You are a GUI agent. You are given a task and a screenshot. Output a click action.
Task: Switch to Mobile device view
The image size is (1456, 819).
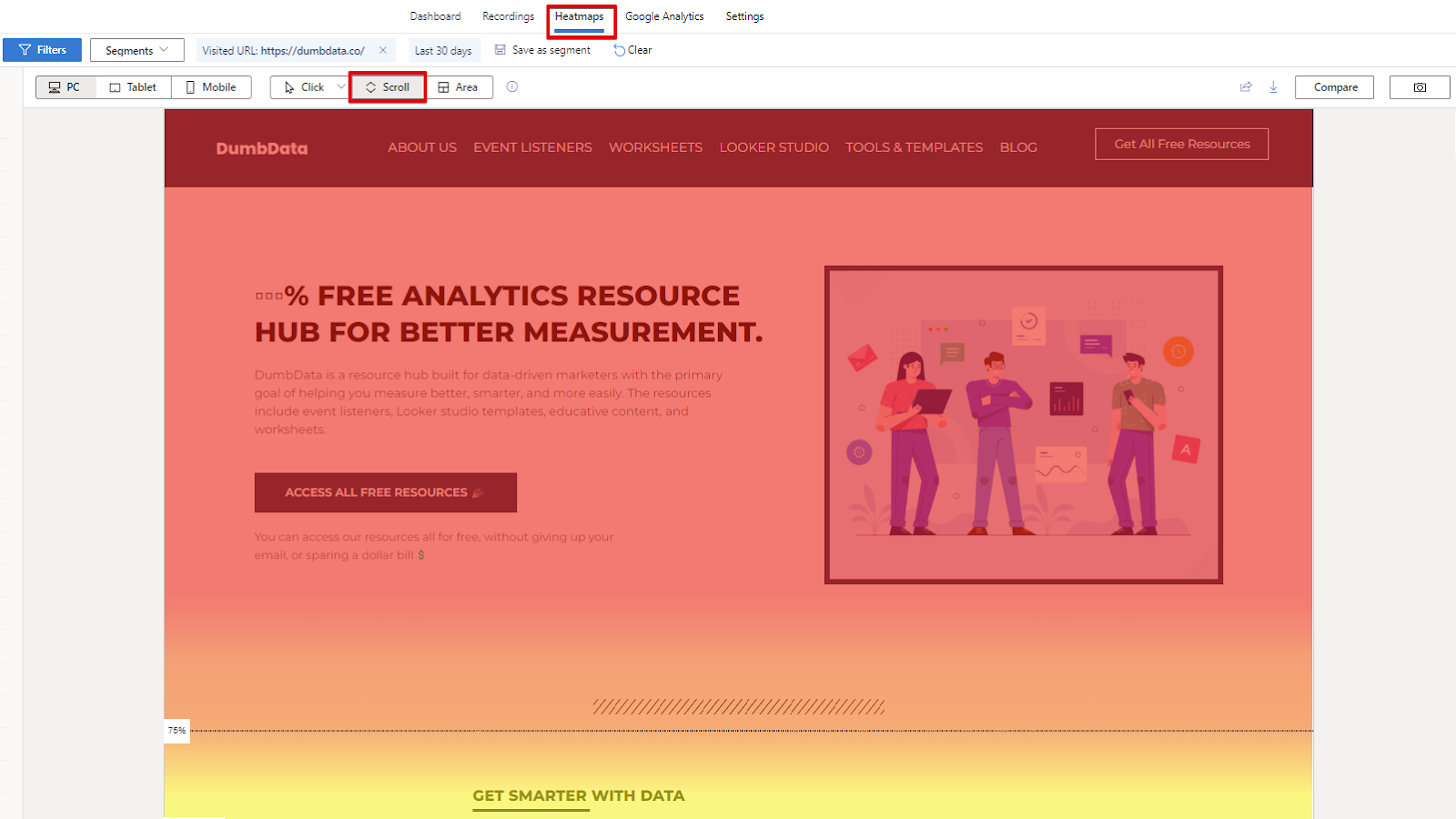coord(211,87)
